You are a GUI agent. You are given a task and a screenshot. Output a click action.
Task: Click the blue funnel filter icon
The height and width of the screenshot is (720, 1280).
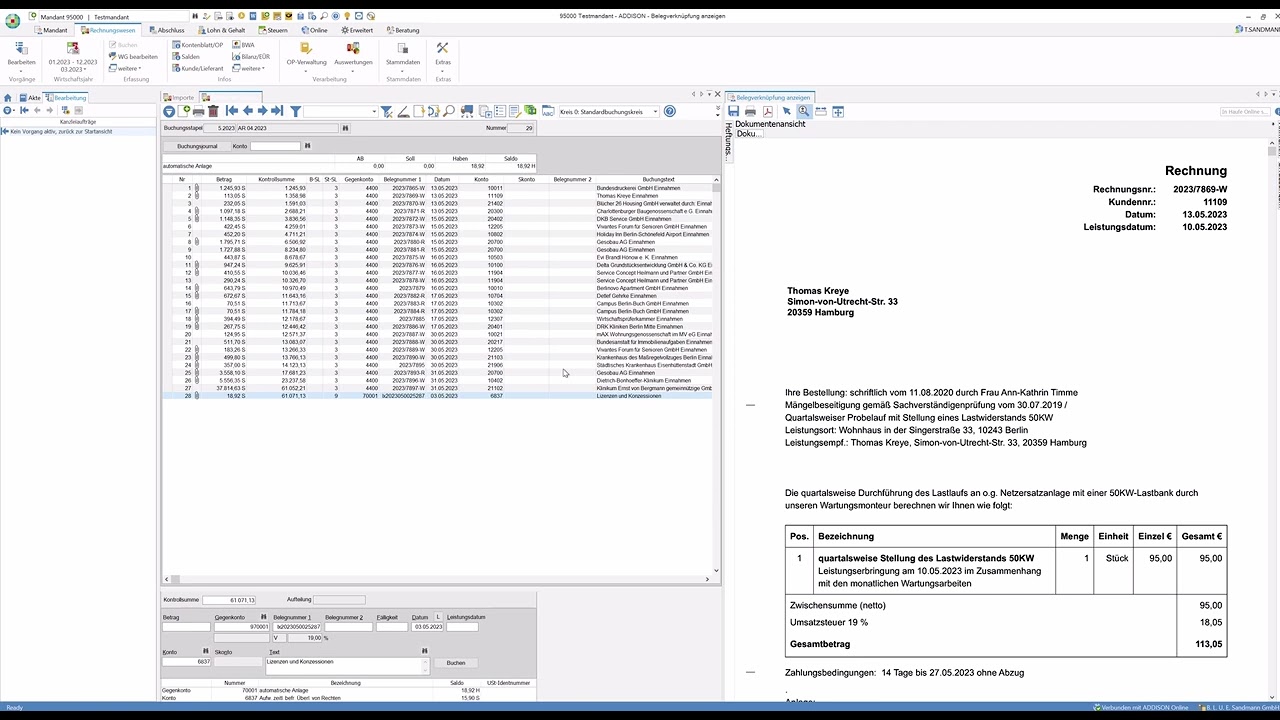pos(296,111)
